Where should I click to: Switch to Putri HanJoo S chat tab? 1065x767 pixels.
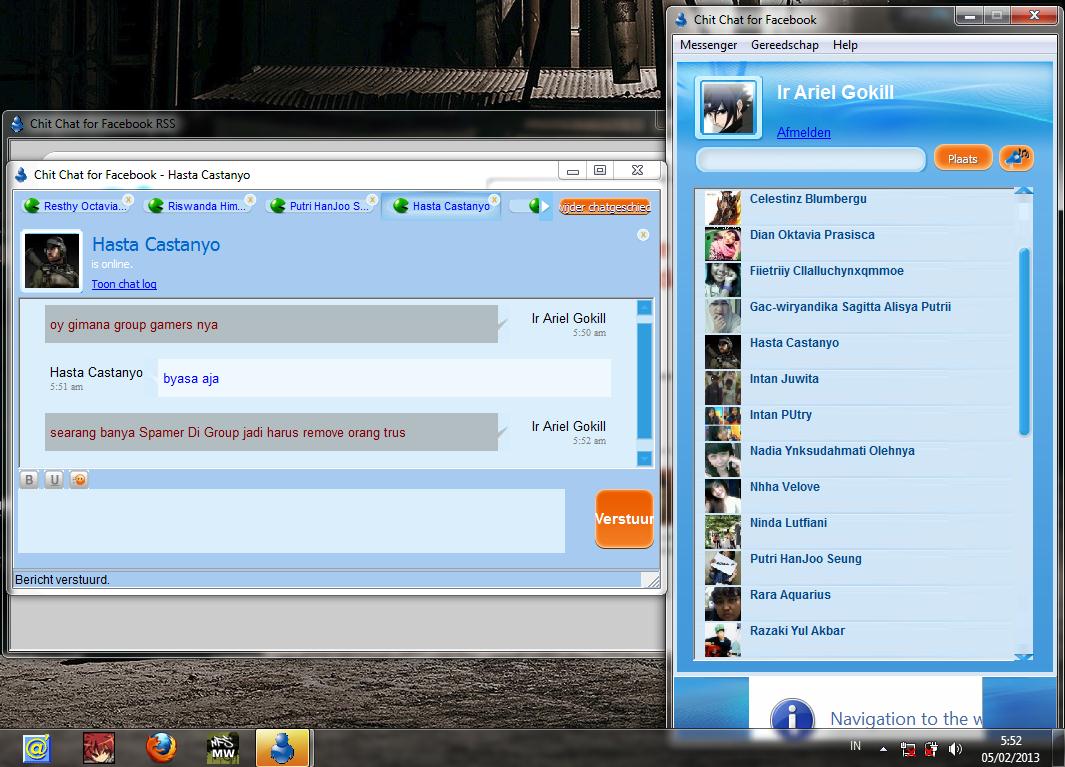coord(321,206)
